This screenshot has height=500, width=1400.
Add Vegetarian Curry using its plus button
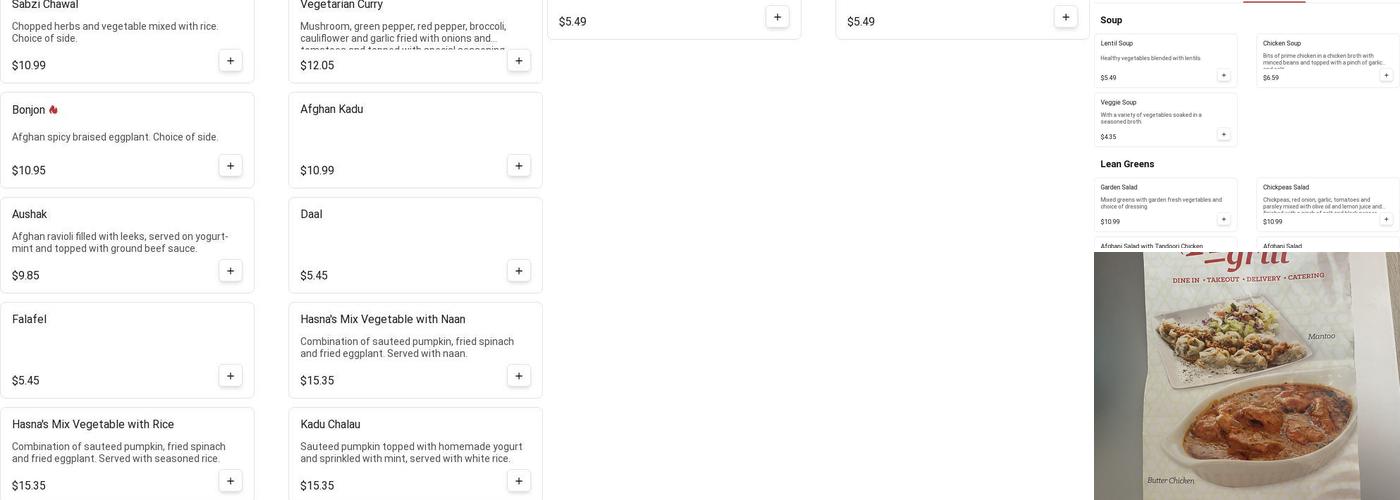pos(518,61)
